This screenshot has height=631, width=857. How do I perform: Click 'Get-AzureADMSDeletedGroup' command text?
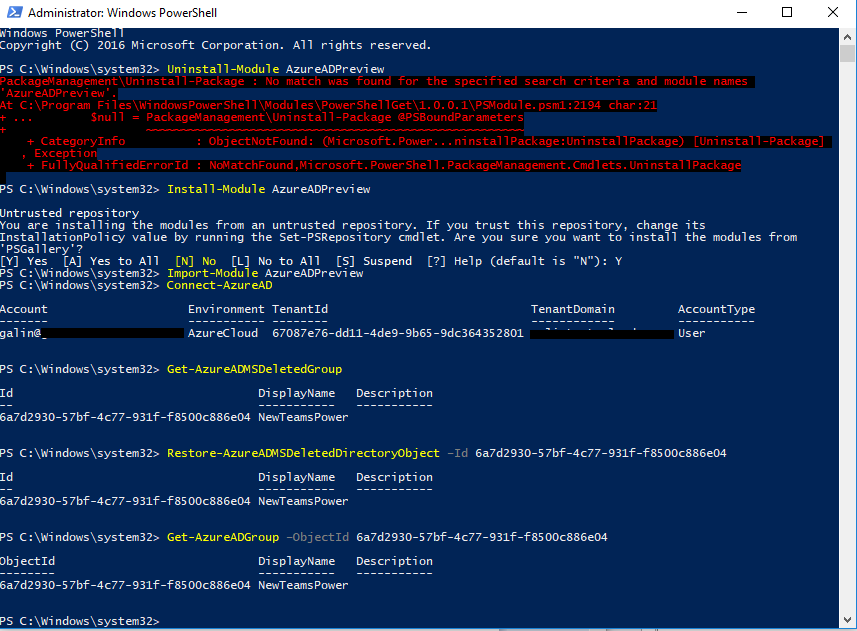coord(254,369)
